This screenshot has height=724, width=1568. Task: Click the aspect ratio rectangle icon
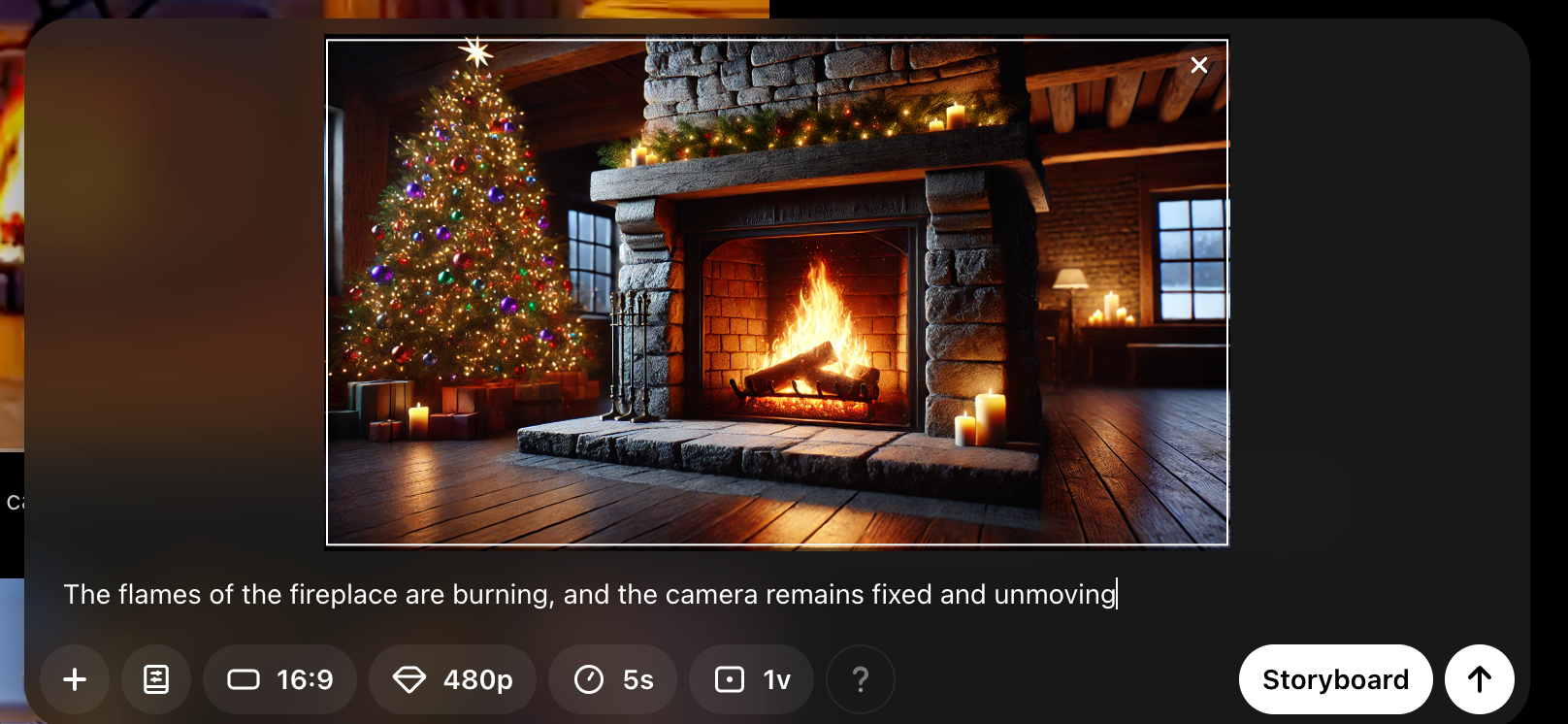point(244,679)
